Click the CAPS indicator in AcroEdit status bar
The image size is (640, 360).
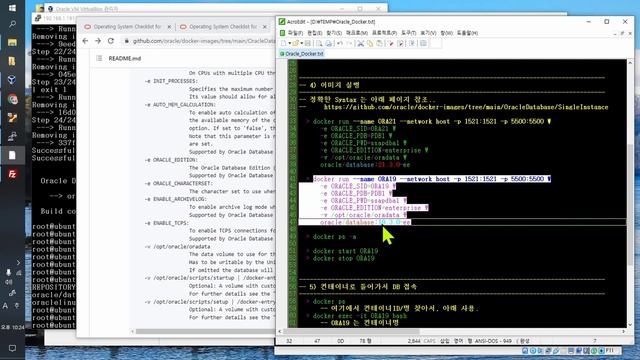coord(429,341)
